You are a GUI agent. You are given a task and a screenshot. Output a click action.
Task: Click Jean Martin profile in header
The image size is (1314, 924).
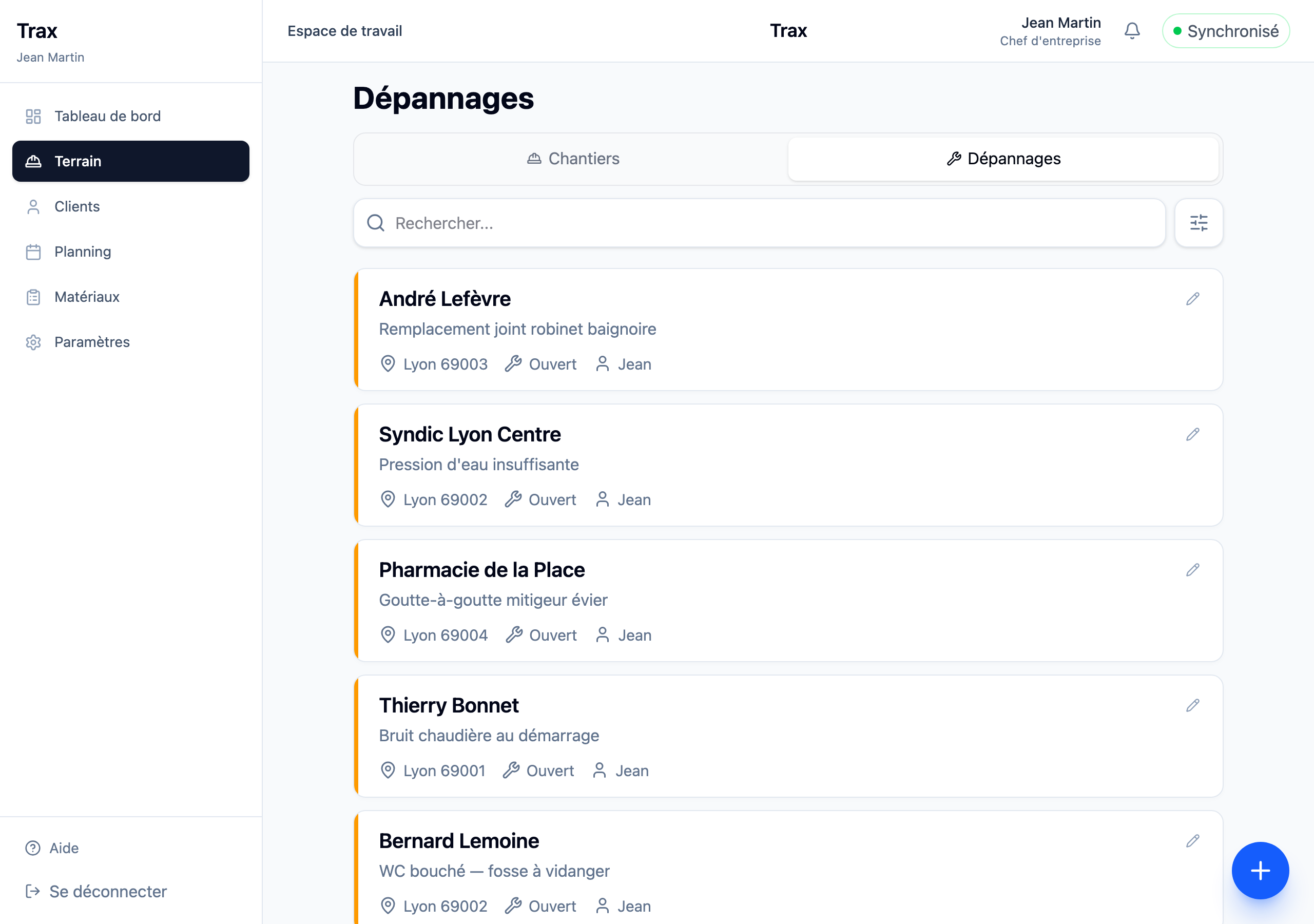[x=1051, y=31]
